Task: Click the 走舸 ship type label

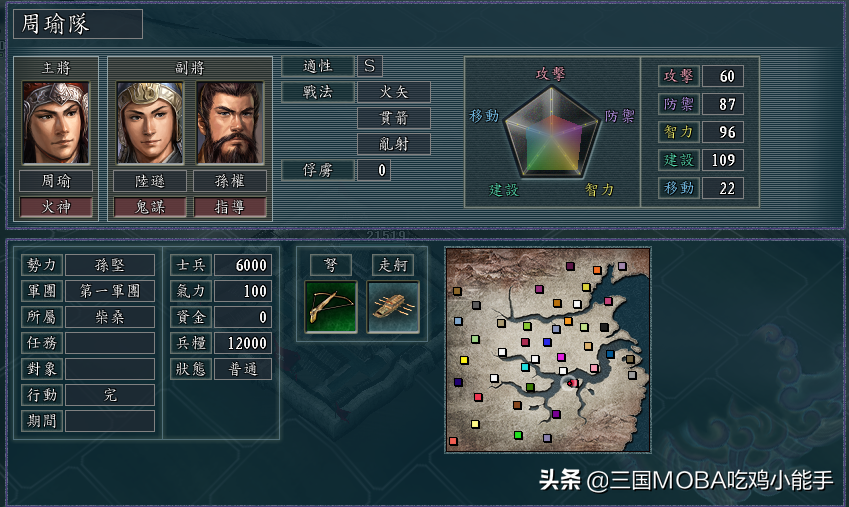Action: coord(393,265)
